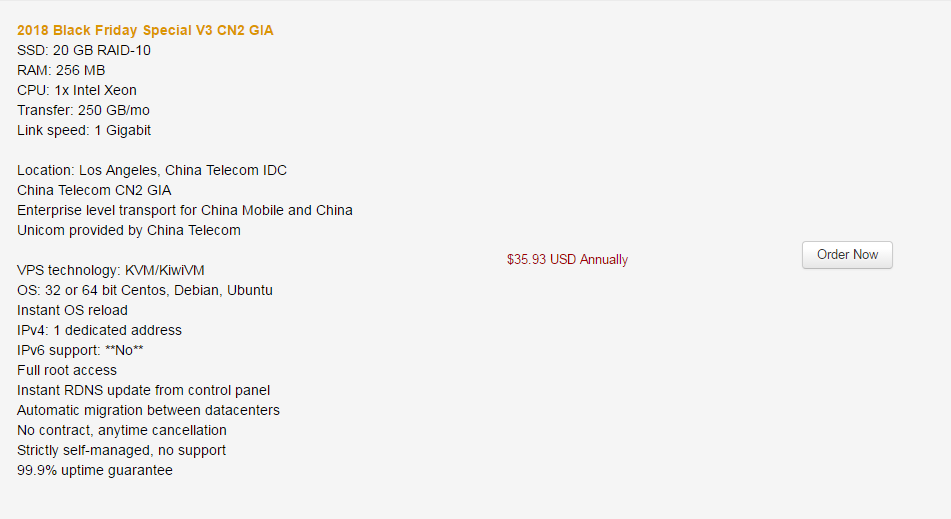The width and height of the screenshot is (951, 519).
Task: Click the VPS technology: KVM/KiwiVM line
Action: pos(110,270)
